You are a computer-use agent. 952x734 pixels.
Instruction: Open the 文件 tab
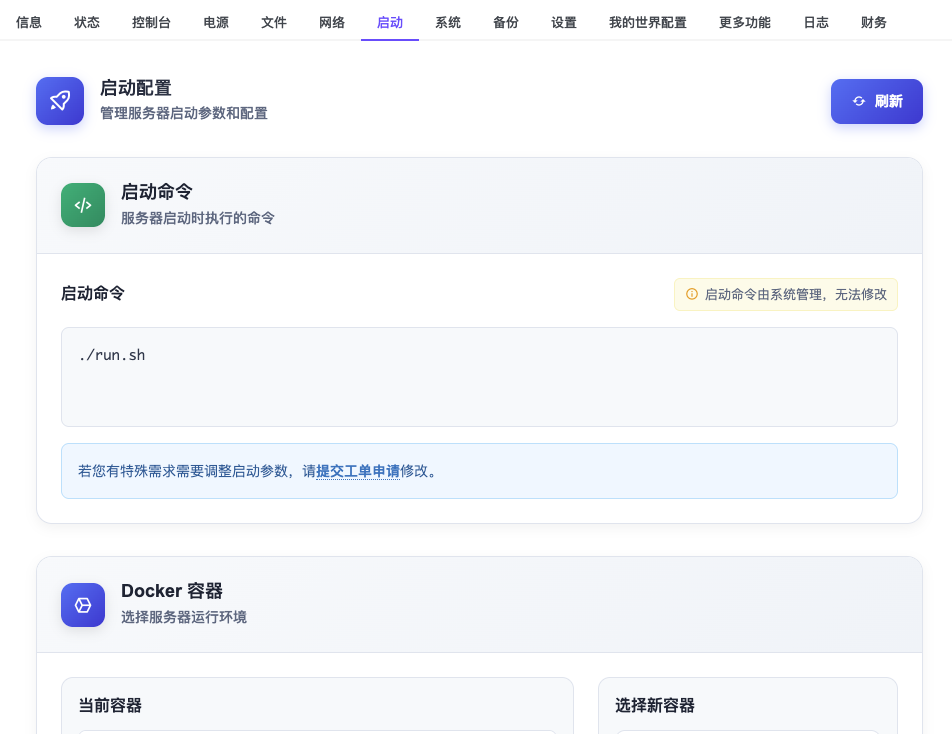tap(274, 22)
